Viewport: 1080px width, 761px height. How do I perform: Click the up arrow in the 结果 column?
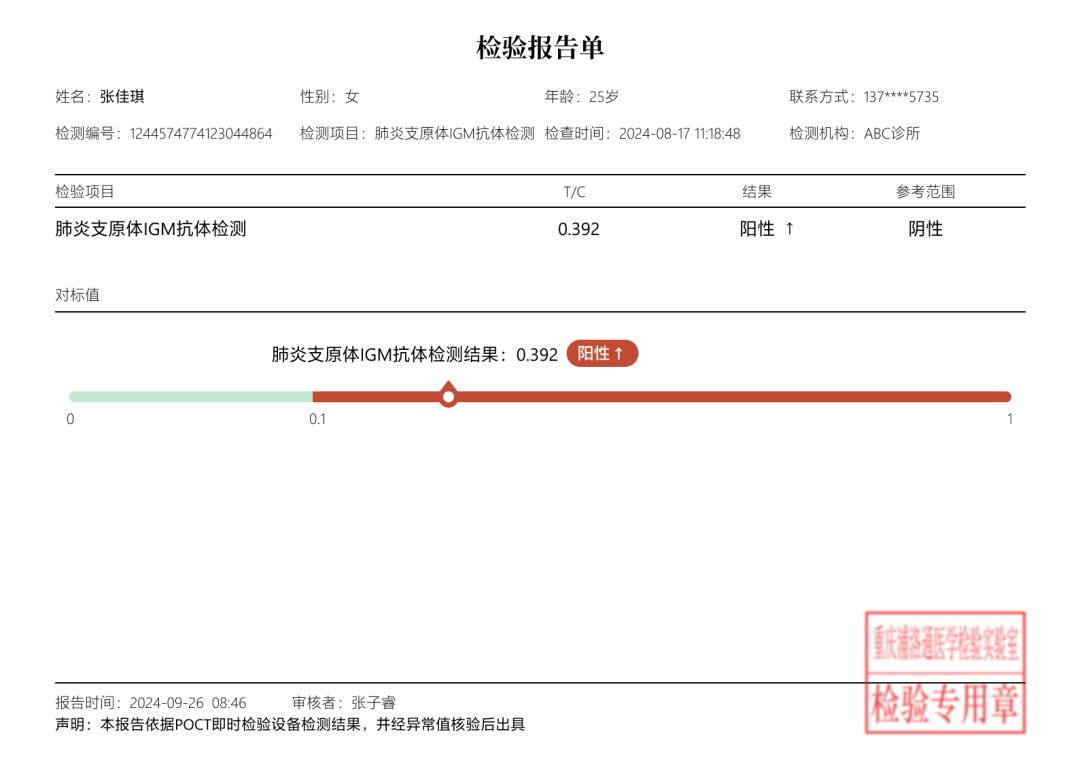pos(789,229)
